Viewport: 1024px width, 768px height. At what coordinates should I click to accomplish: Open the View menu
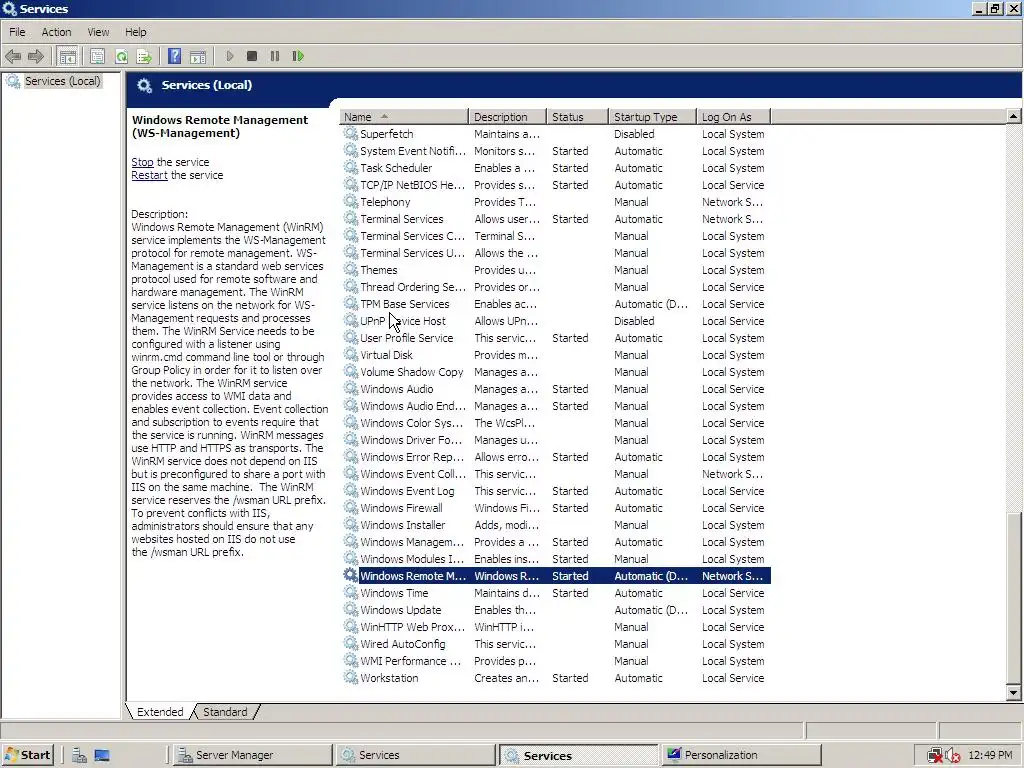tap(99, 32)
